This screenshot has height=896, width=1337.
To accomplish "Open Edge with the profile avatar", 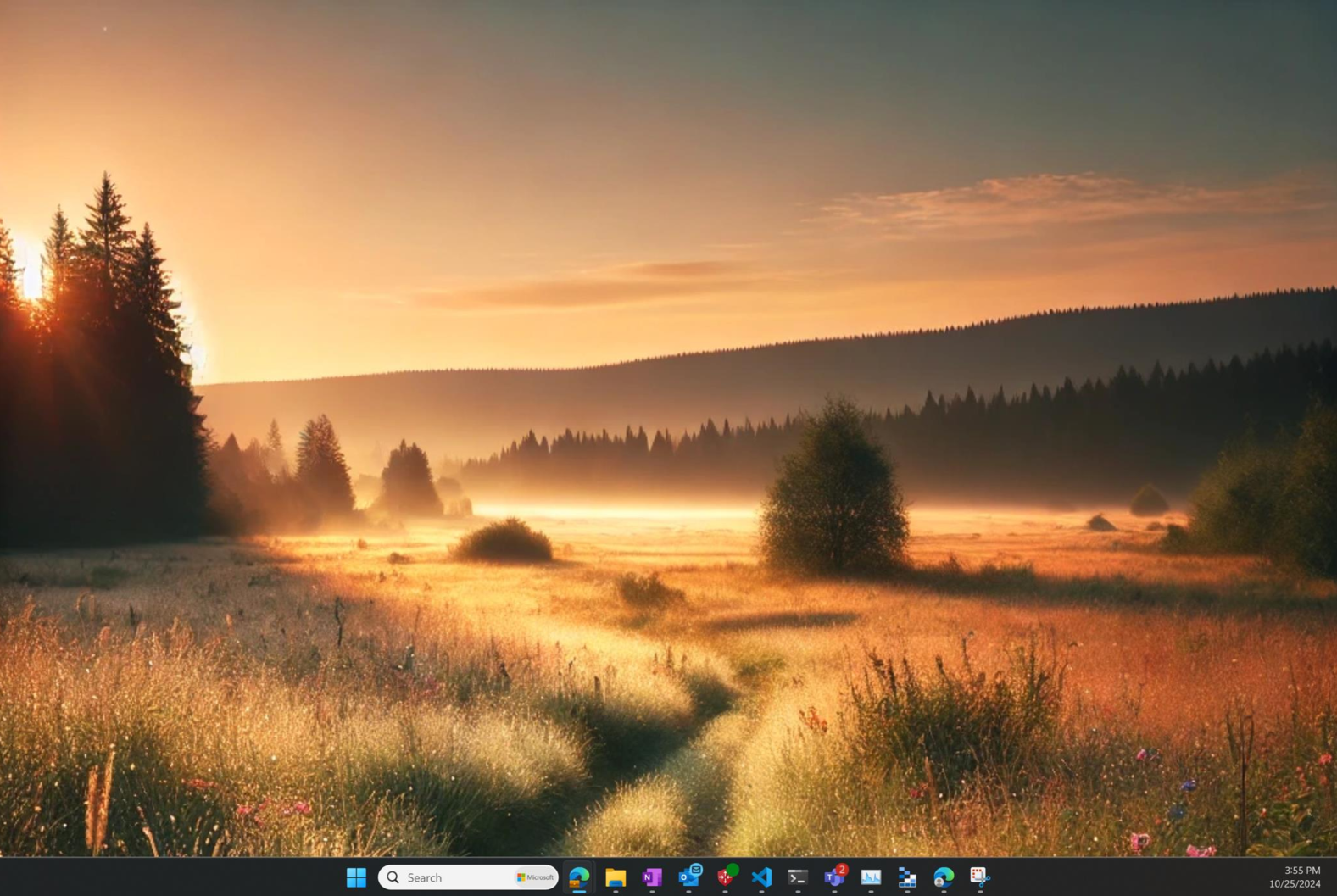I will [x=944, y=877].
